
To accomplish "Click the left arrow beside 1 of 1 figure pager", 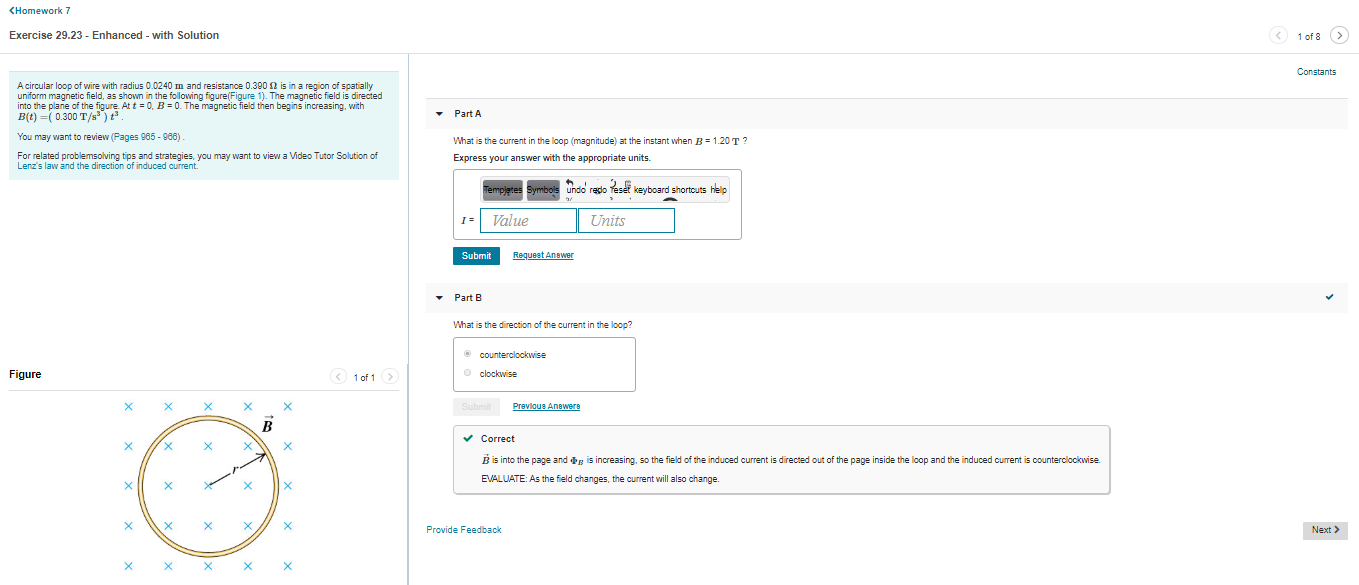I will tap(338, 377).
